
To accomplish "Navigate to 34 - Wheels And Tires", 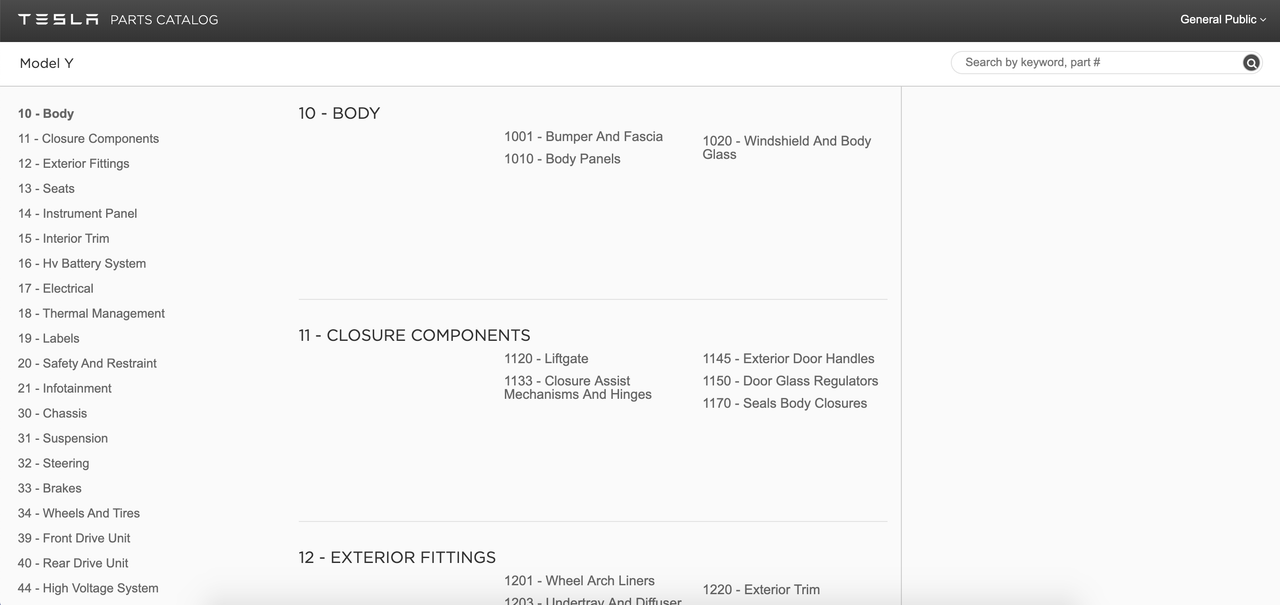I will (79, 514).
